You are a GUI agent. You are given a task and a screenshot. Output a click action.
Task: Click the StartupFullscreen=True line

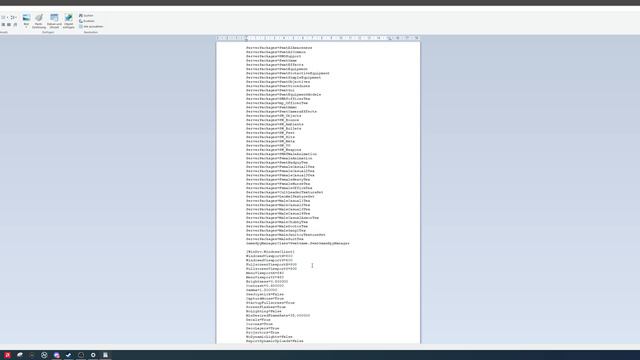point(270,303)
